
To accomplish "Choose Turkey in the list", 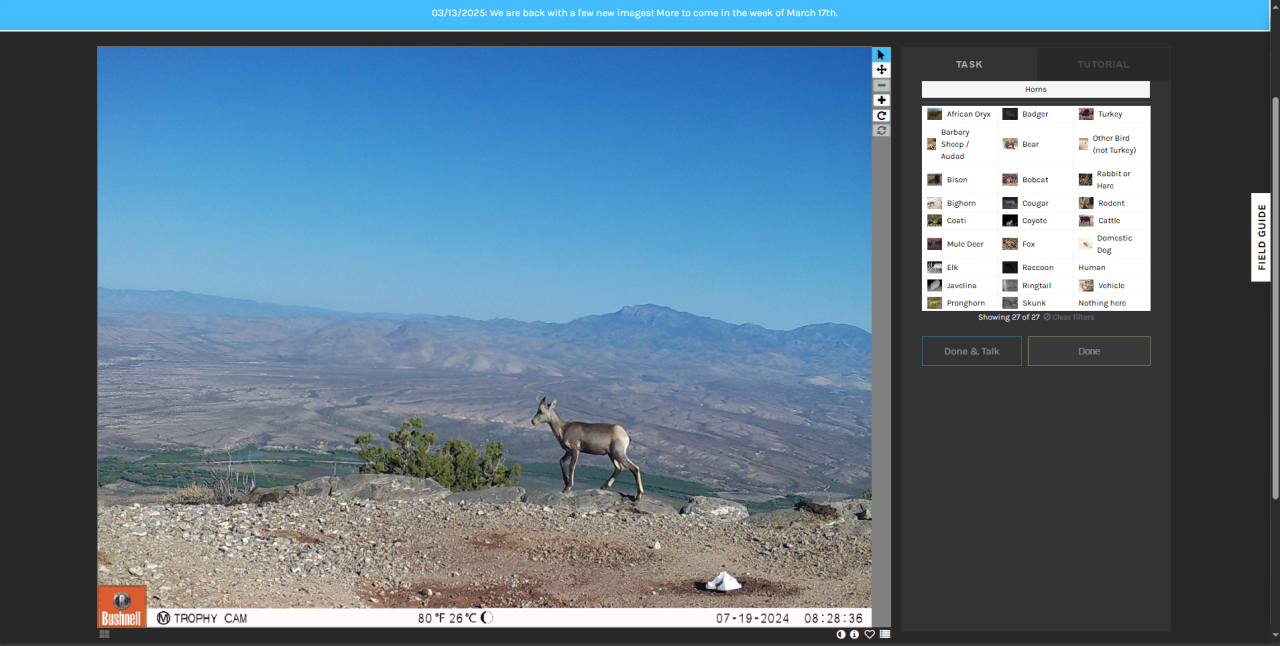I will (x=1112, y=114).
